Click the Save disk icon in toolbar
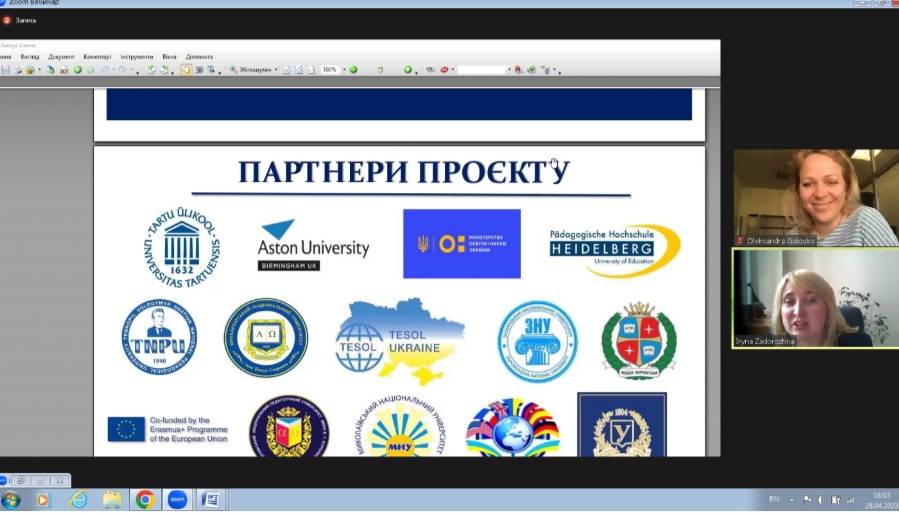 tap(6, 70)
